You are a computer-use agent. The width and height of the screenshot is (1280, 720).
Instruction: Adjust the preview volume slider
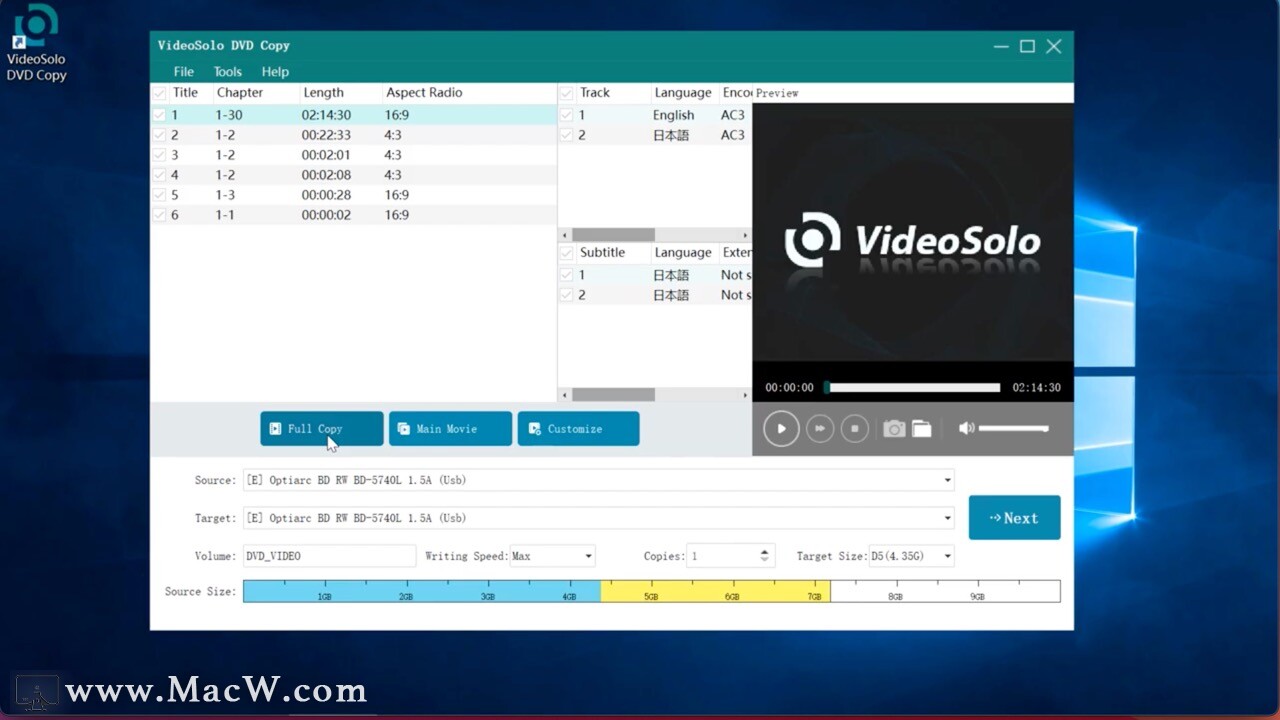pos(1013,428)
